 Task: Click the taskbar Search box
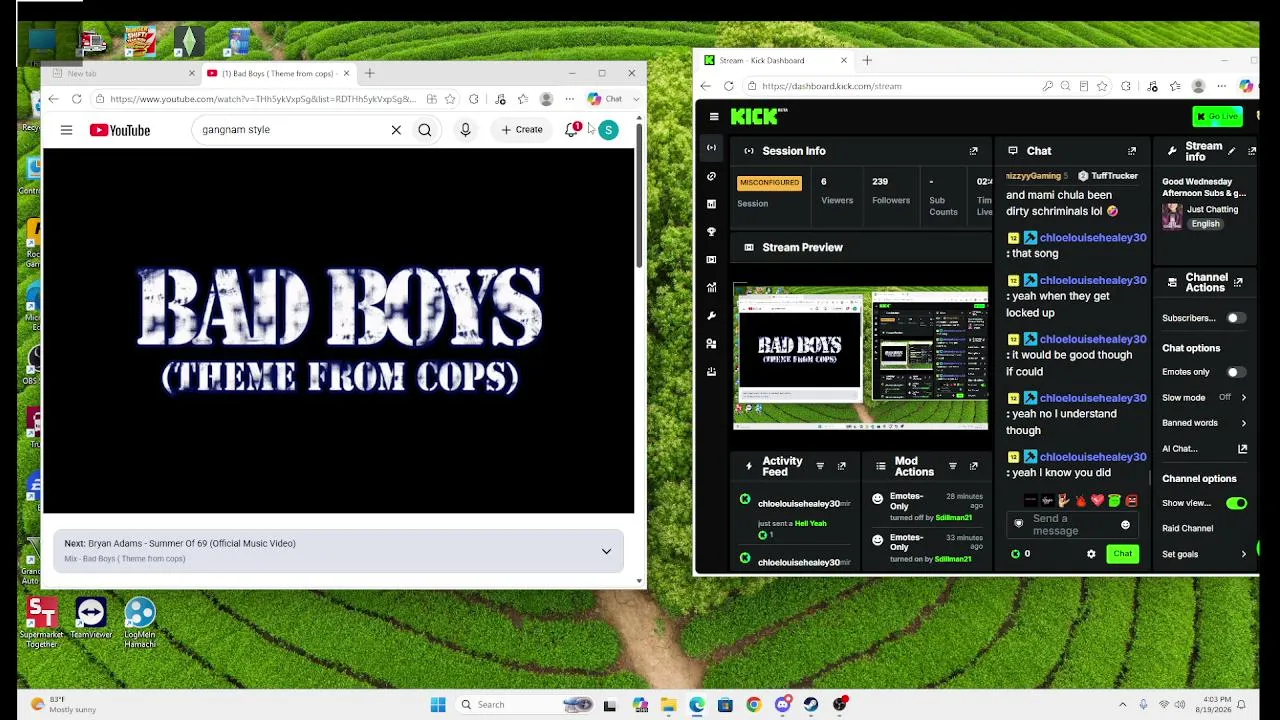tap(527, 705)
